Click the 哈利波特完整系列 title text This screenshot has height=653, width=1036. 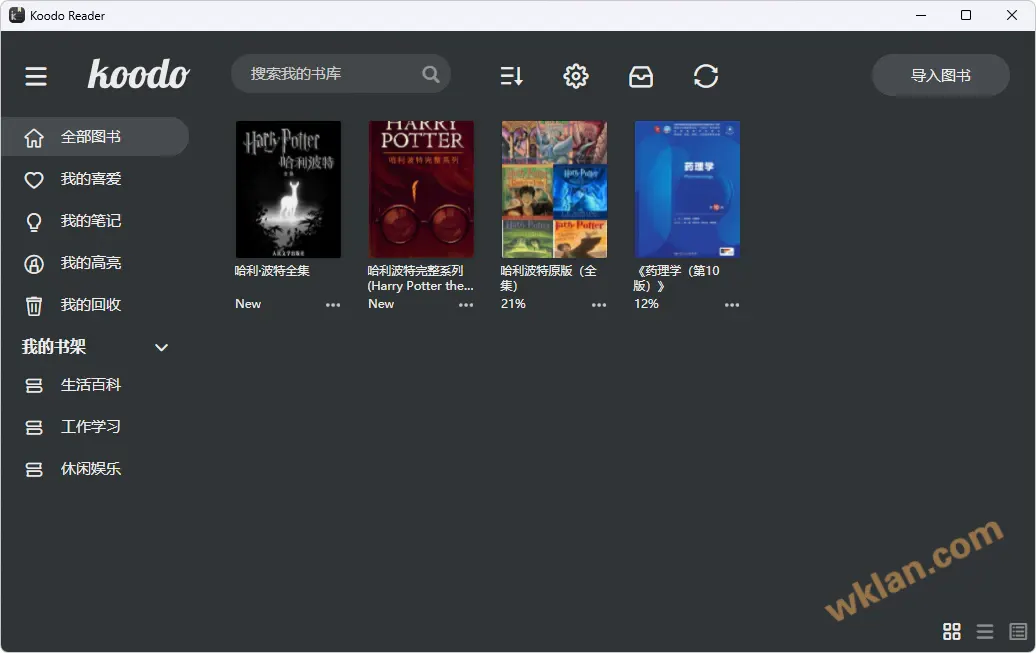420,278
